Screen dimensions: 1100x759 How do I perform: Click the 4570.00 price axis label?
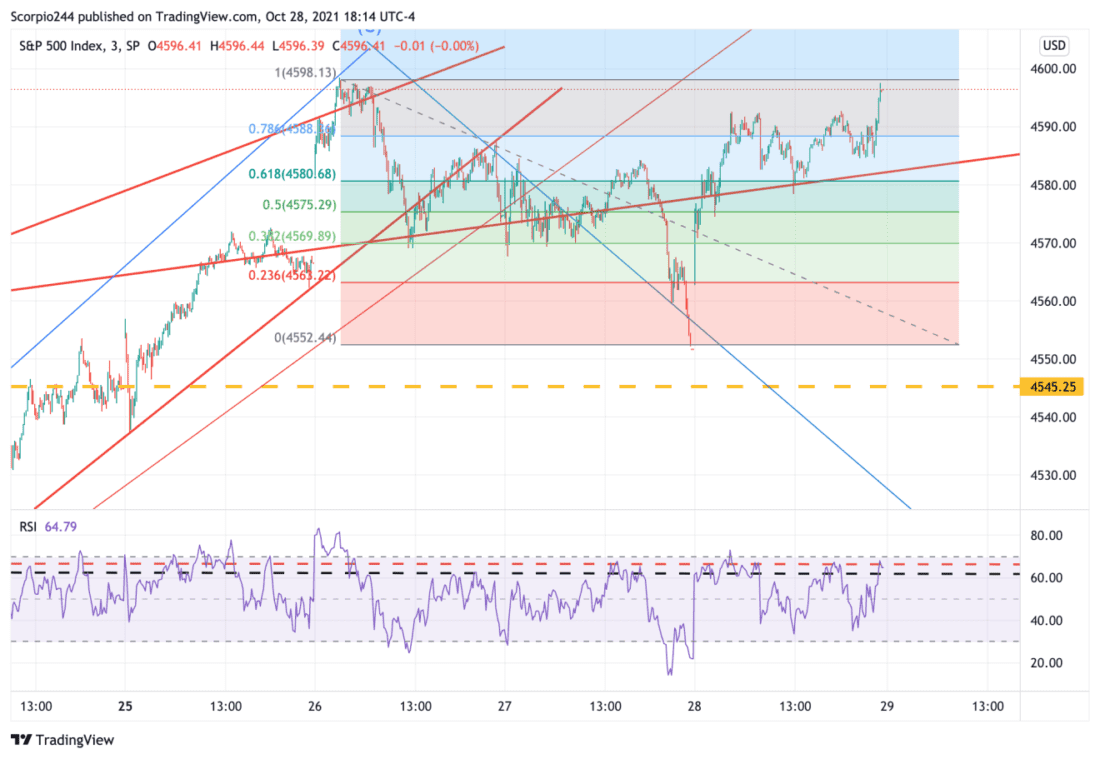pos(1053,243)
